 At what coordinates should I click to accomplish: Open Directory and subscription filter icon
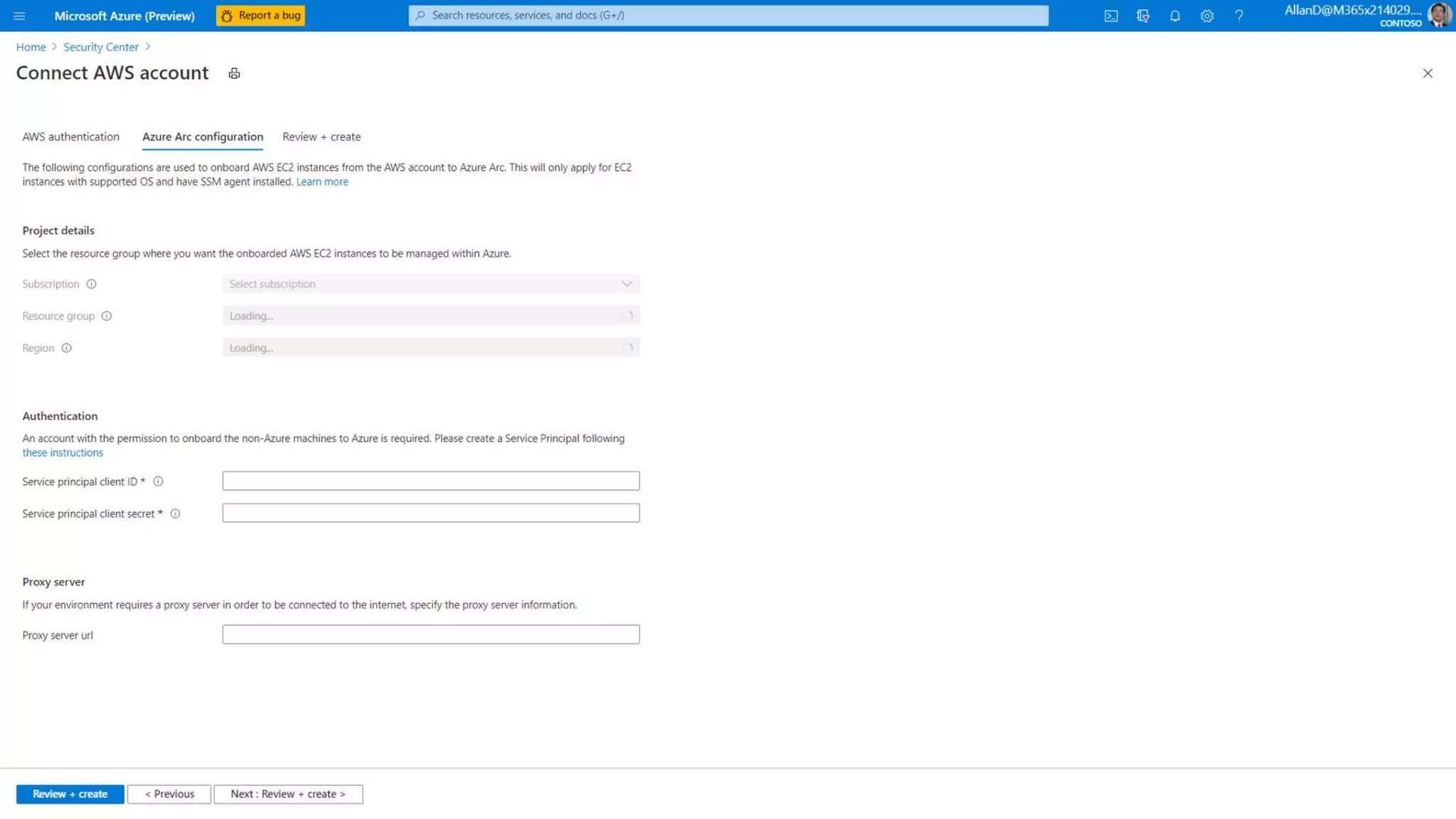tap(1142, 16)
